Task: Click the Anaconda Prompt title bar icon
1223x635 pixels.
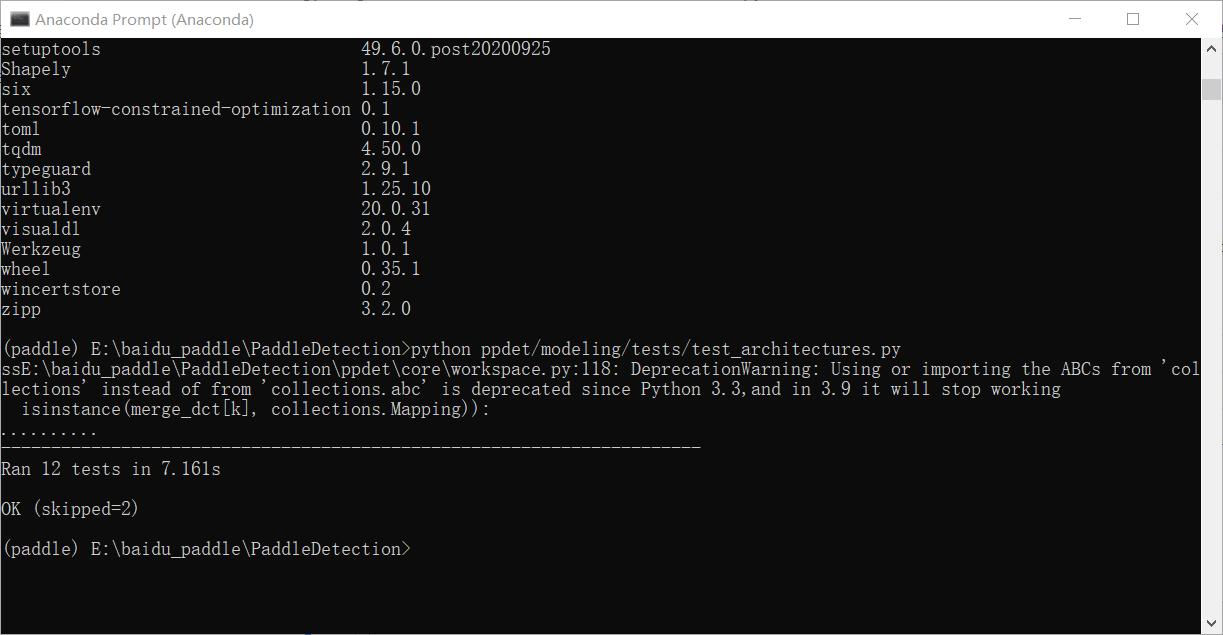Action: (x=19, y=19)
